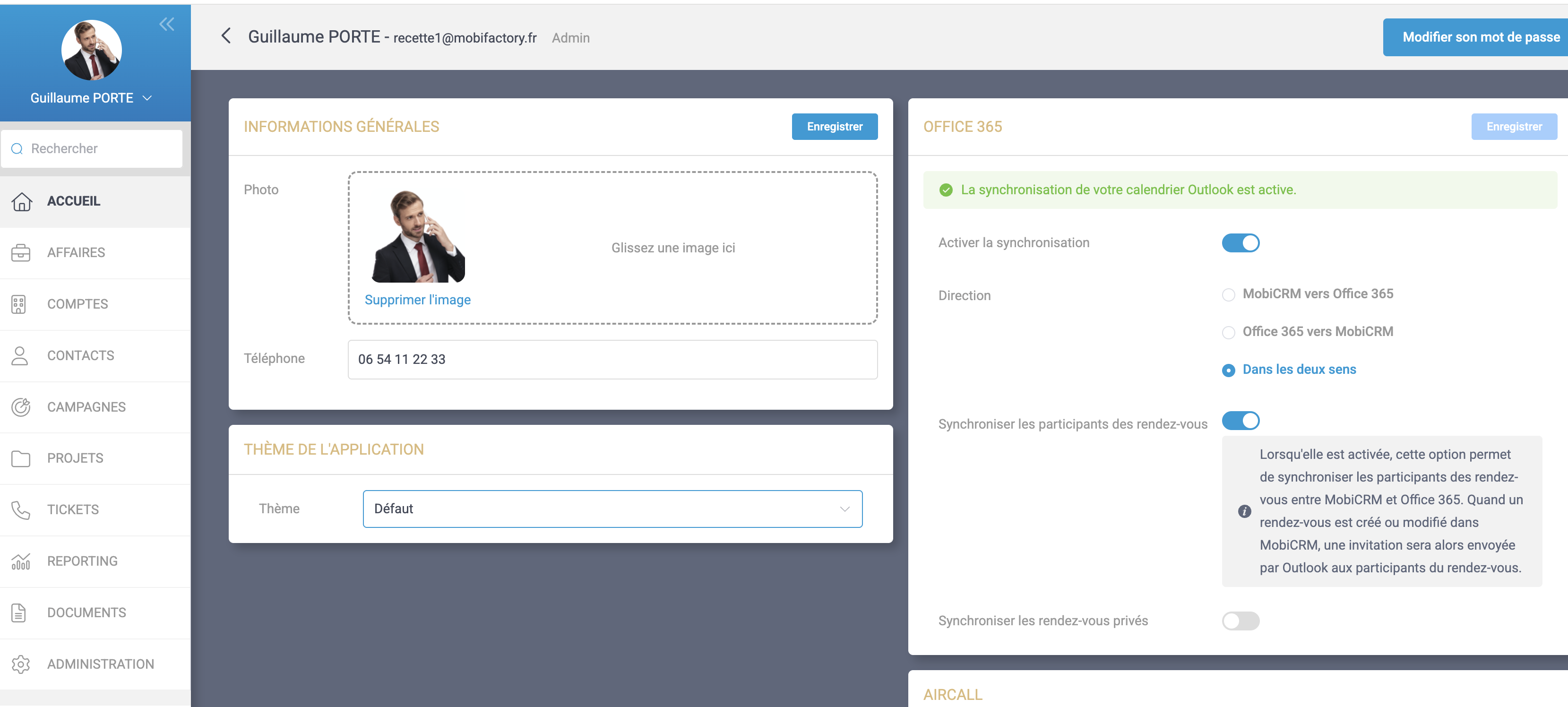Select MobiCRM vers Office 365 direction
This screenshot has width=1568, height=707.
click(x=1228, y=295)
